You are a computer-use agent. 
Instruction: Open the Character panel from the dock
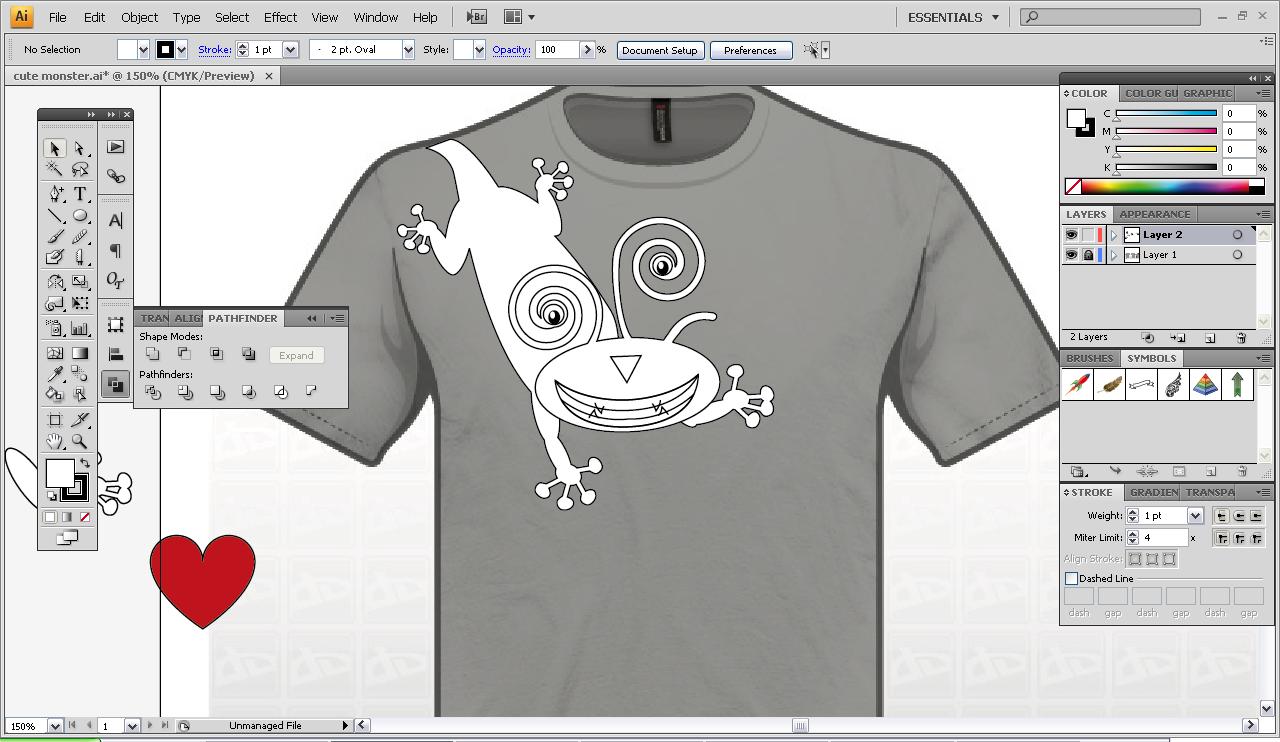pyautogui.click(x=116, y=221)
